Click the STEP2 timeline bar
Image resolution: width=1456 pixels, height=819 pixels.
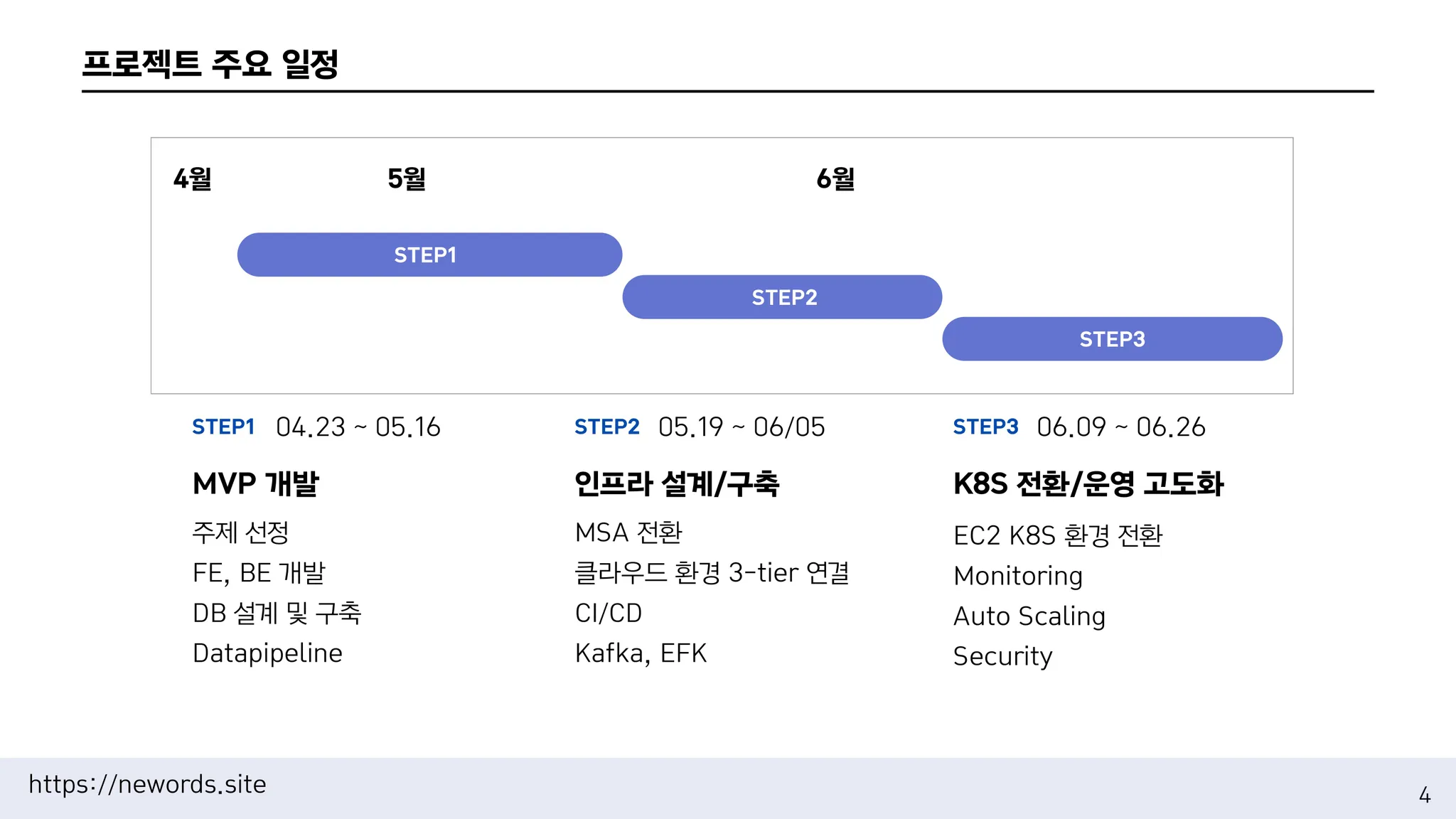[x=782, y=297]
